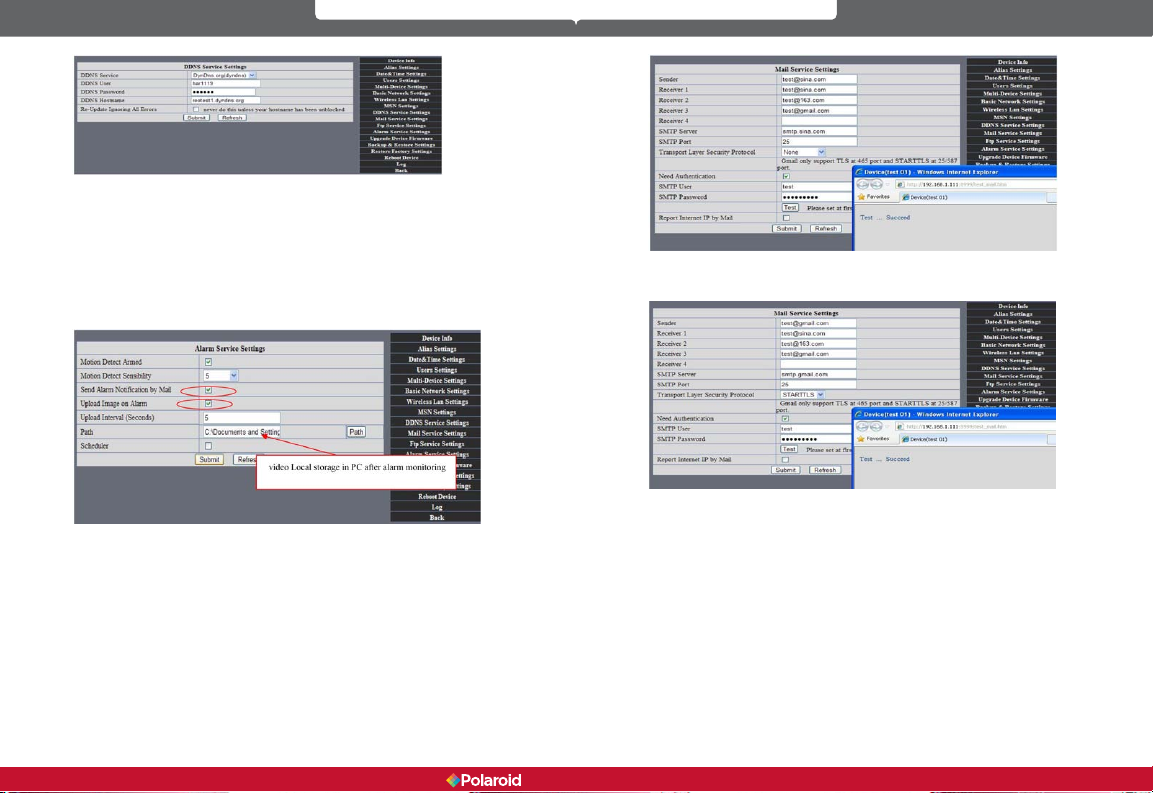Click the IE address bar beside the sina.com form
1153x793 pixels.
coord(976,185)
